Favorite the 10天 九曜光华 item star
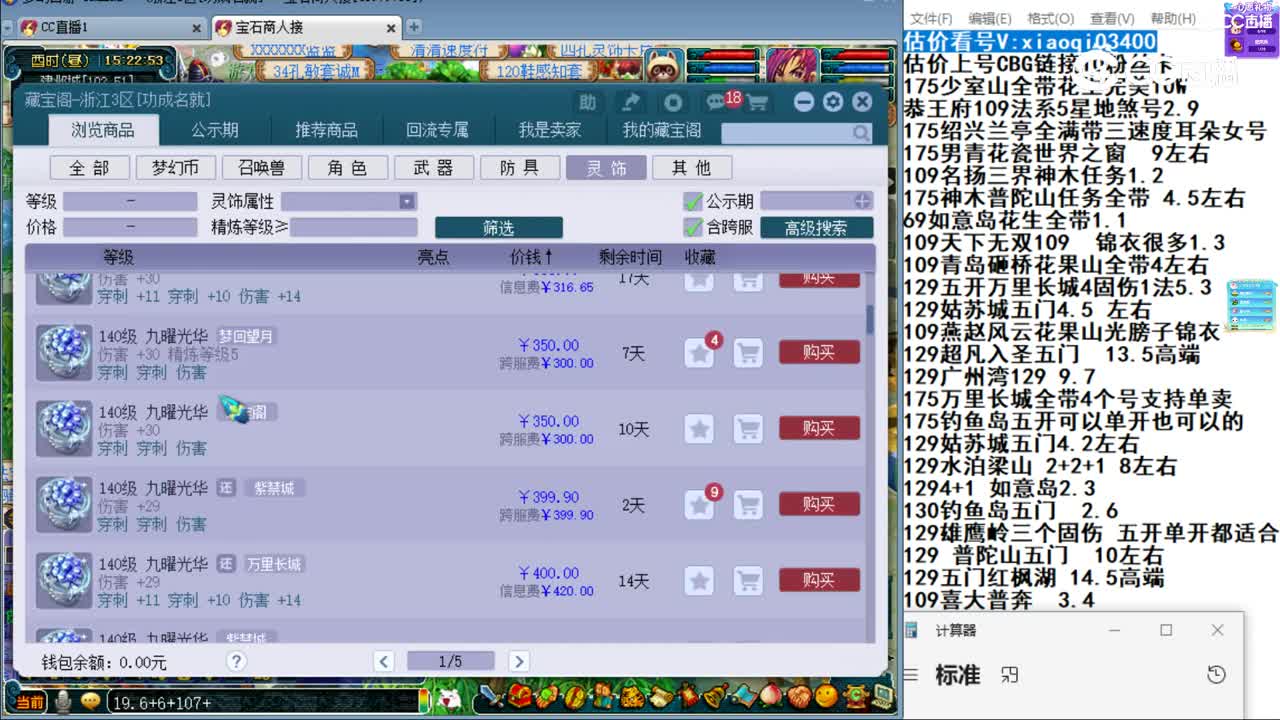The height and width of the screenshot is (720, 1280). point(699,429)
